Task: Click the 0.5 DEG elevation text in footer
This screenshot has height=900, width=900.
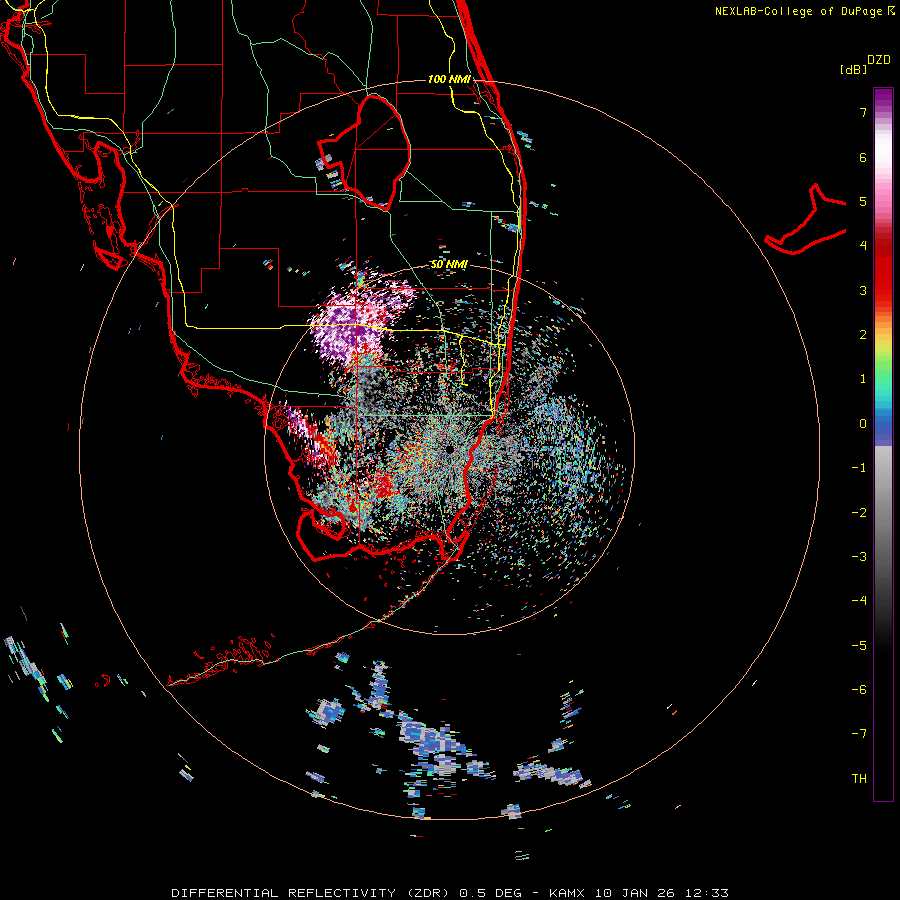Action: 490,893
